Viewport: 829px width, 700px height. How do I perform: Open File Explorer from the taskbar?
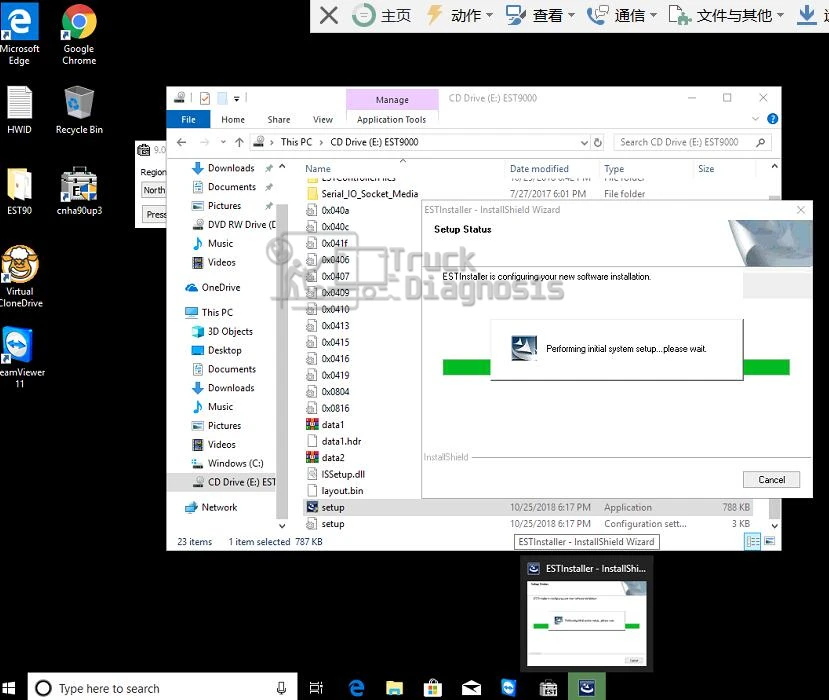(394, 688)
